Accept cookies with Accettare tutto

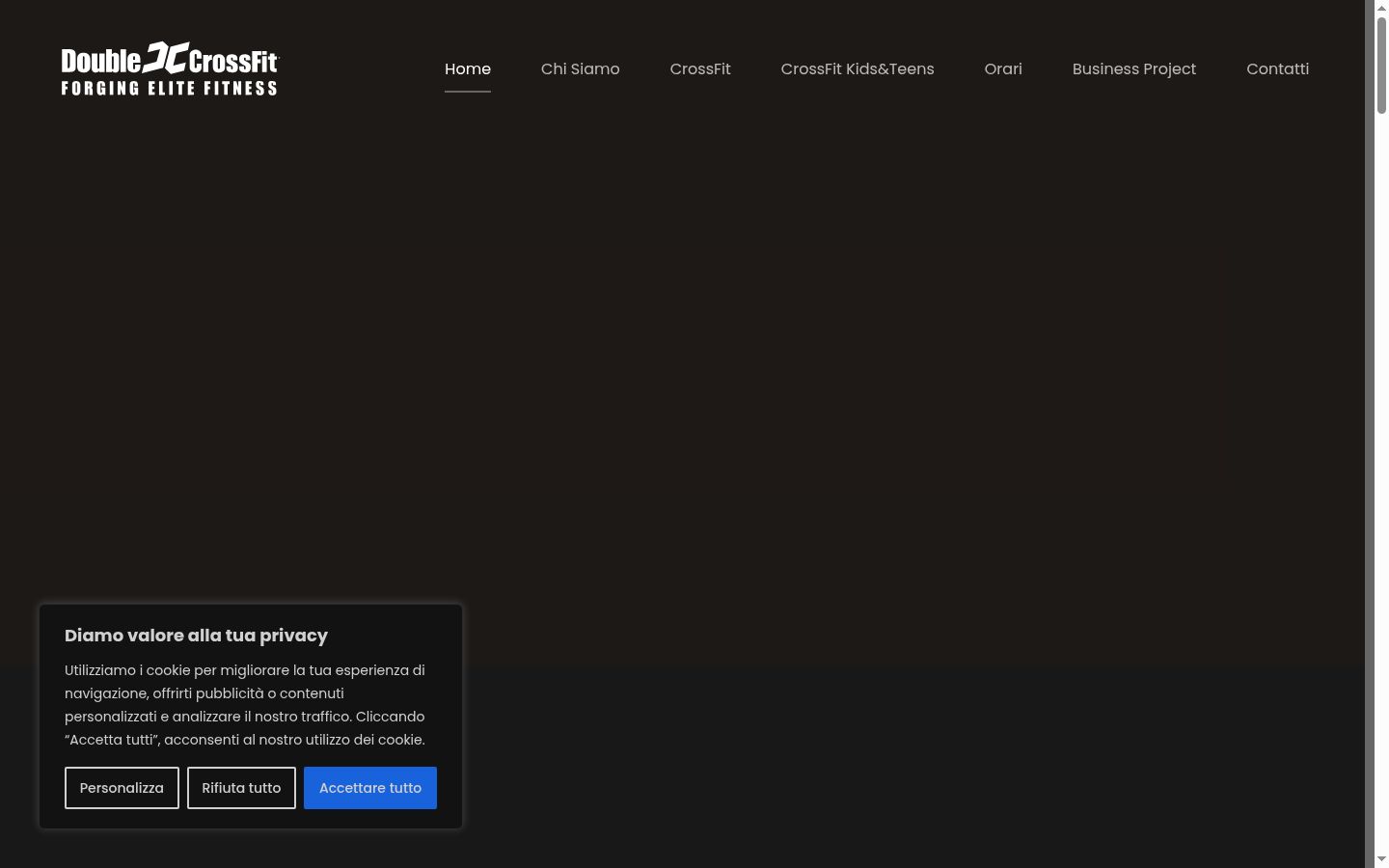370,788
